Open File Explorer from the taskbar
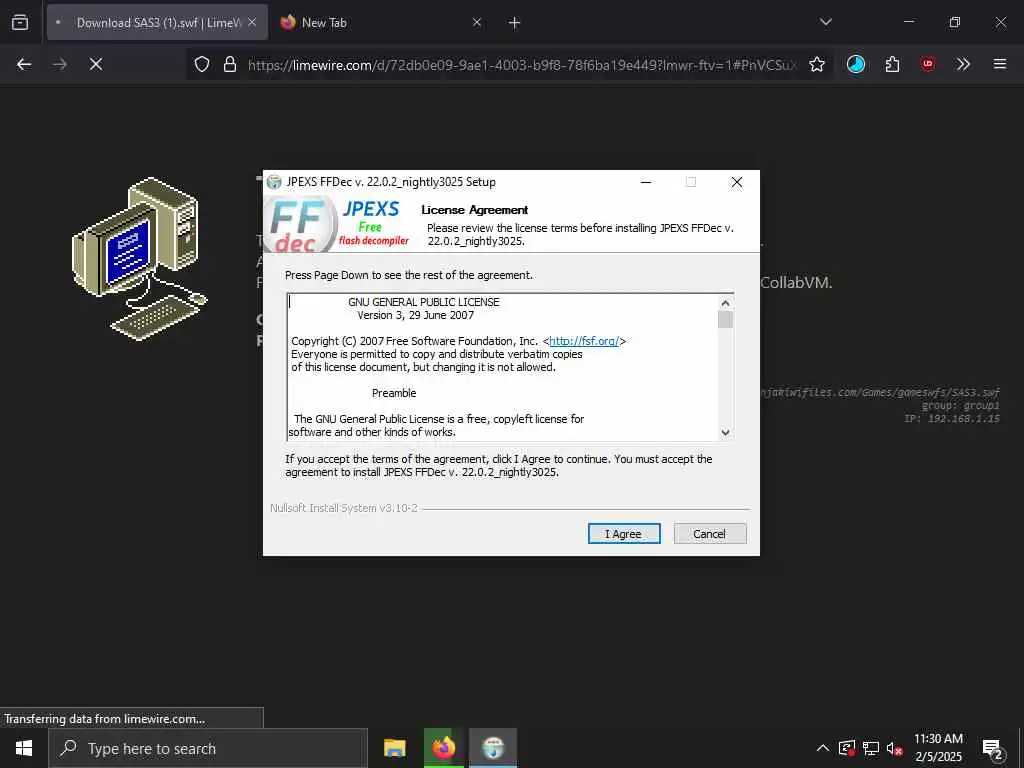This screenshot has height=768, width=1024. point(394,748)
